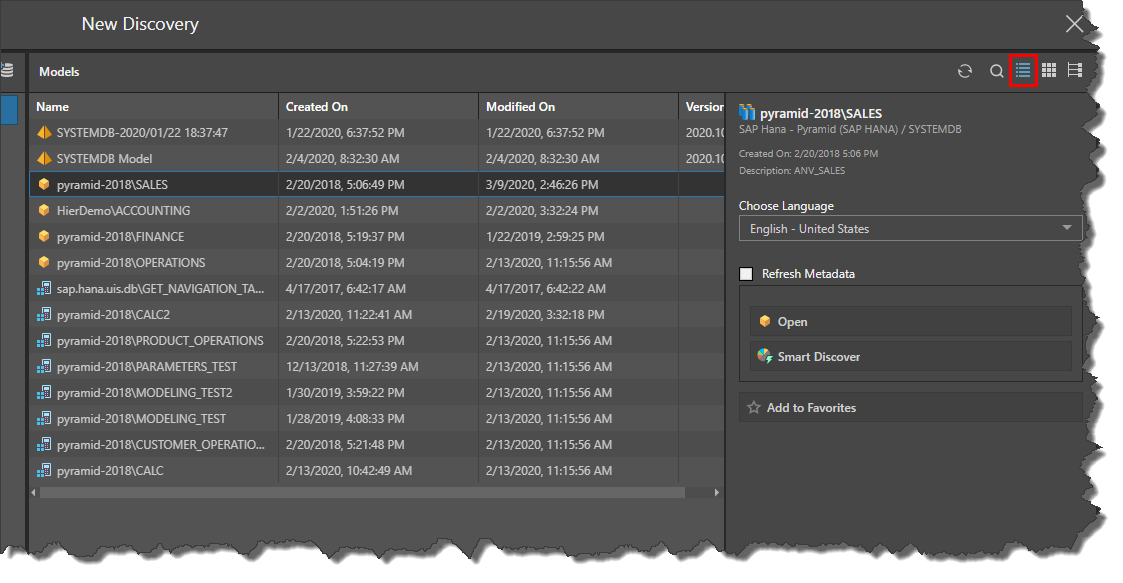Click the MODELING_TEST2 view icon
Viewport: 1123px width, 583px height.
(44, 392)
